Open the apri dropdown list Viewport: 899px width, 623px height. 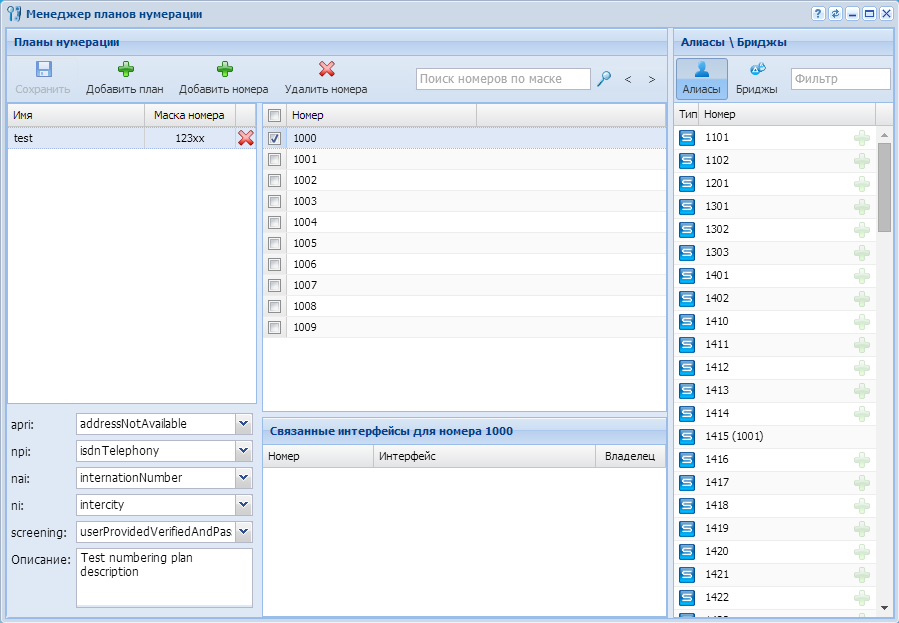click(x=243, y=424)
